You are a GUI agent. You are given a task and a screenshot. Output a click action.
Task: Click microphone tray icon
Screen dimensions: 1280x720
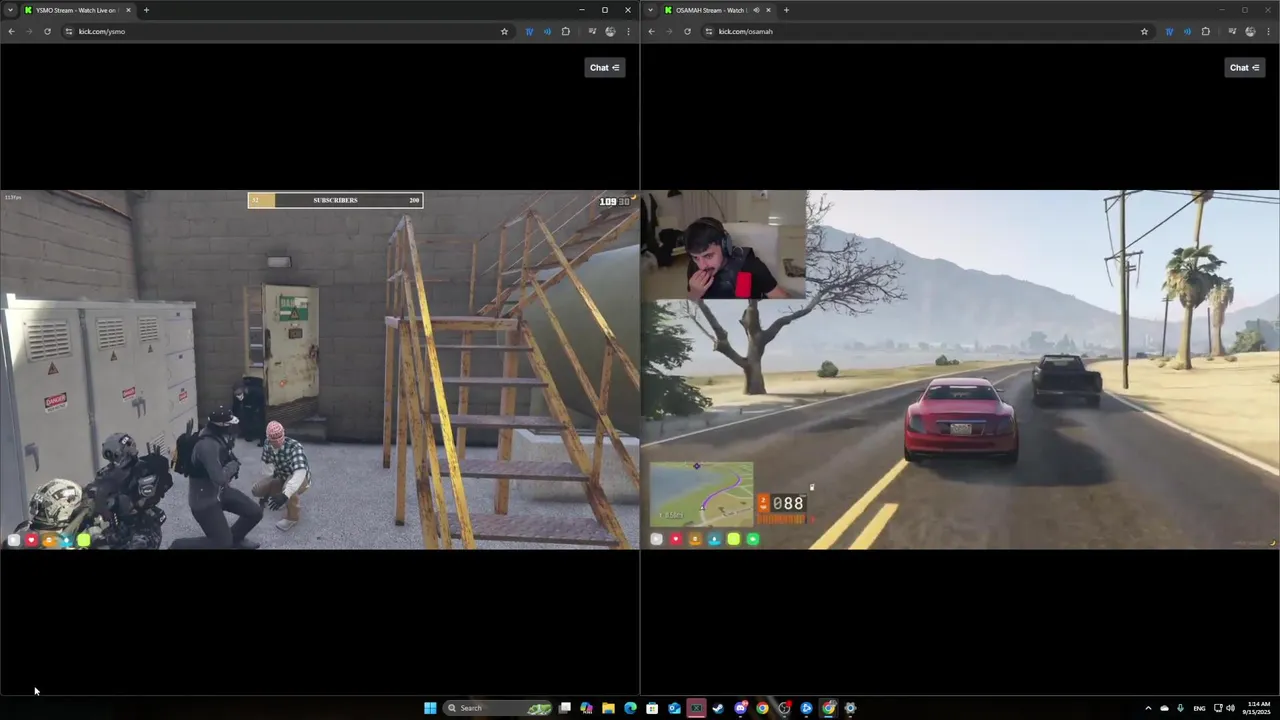click(x=1180, y=708)
